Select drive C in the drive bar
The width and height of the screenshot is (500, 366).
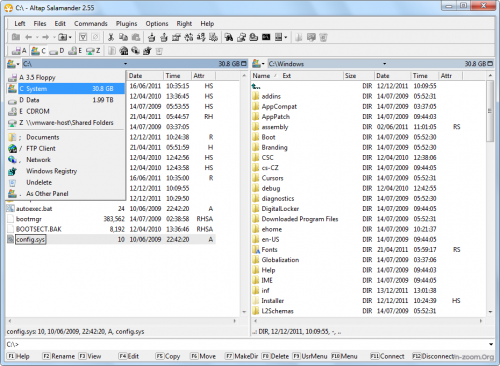pyautogui.click(x=38, y=51)
